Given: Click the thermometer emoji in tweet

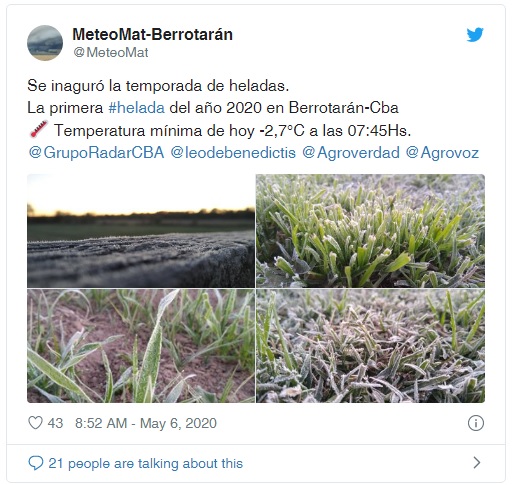Looking at the screenshot, I should click(39, 129).
